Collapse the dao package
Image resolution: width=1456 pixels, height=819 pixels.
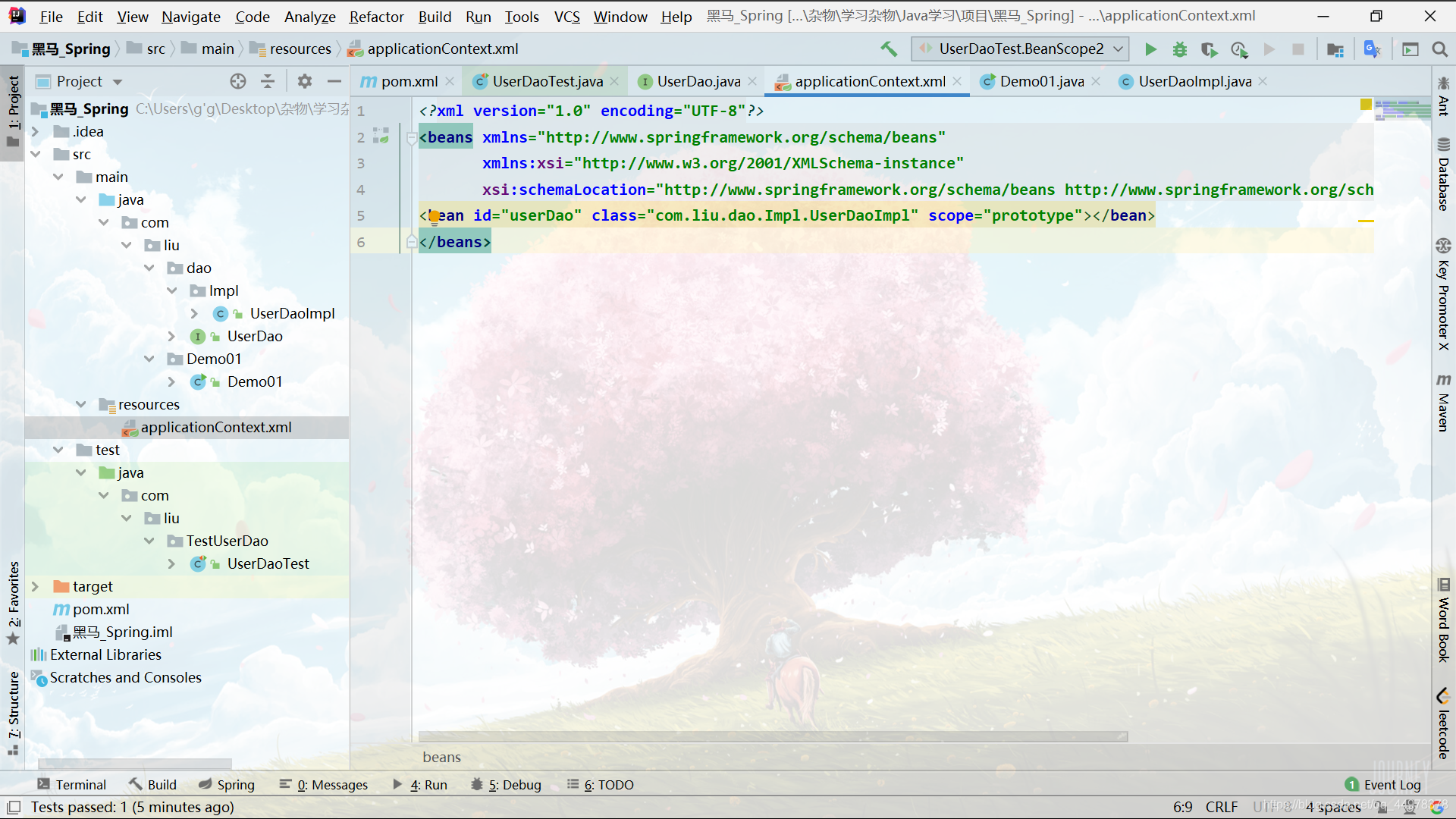click(149, 268)
